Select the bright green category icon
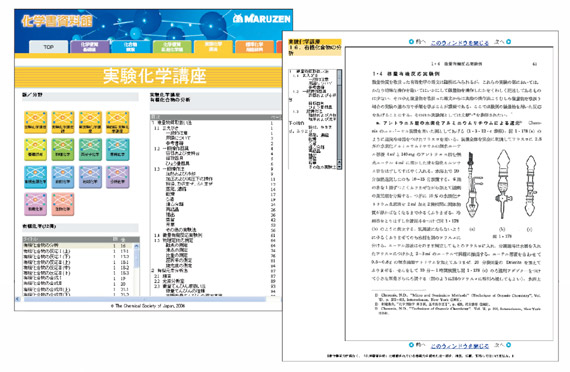 pos(63,149)
